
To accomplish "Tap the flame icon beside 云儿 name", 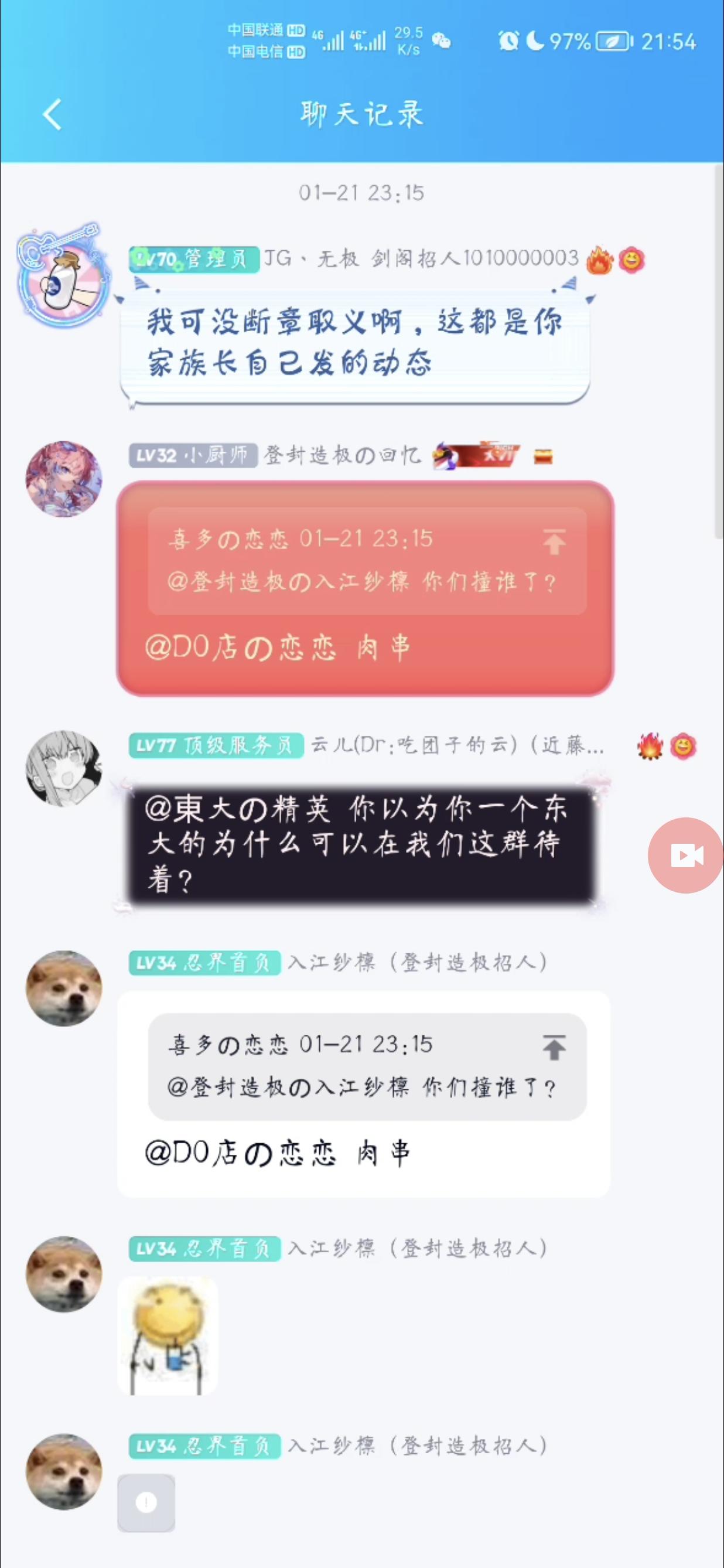I will pyautogui.click(x=650, y=746).
